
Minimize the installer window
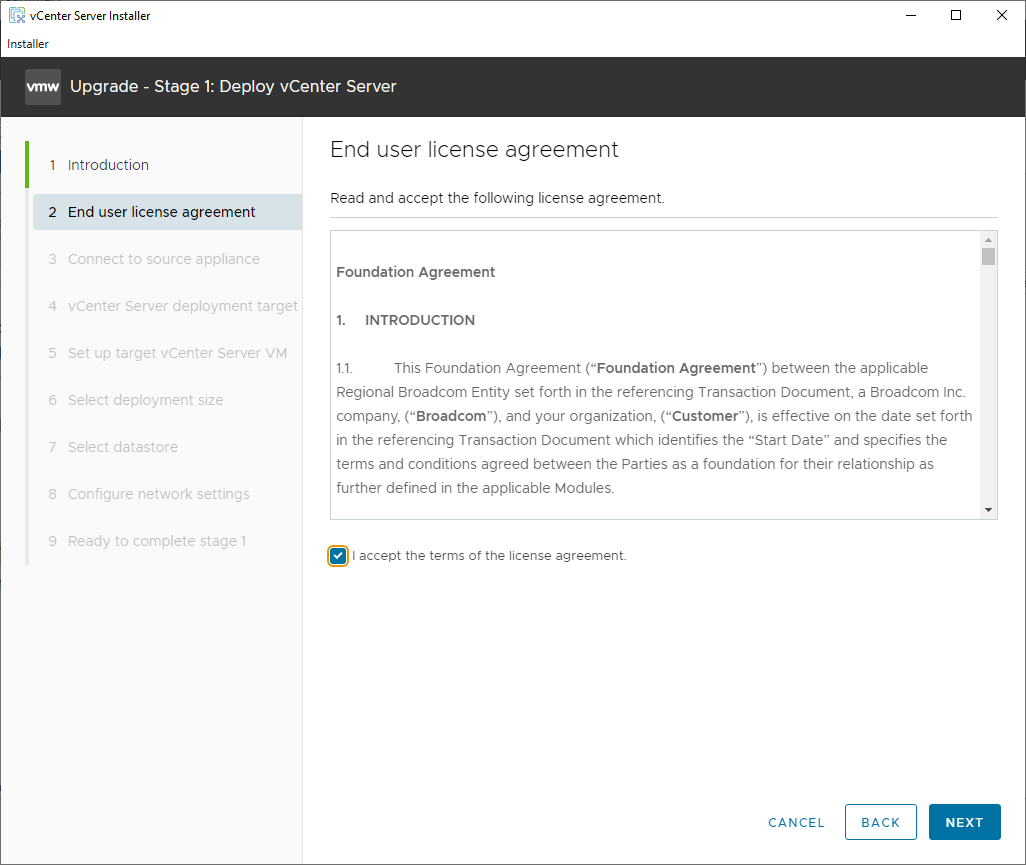point(910,15)
